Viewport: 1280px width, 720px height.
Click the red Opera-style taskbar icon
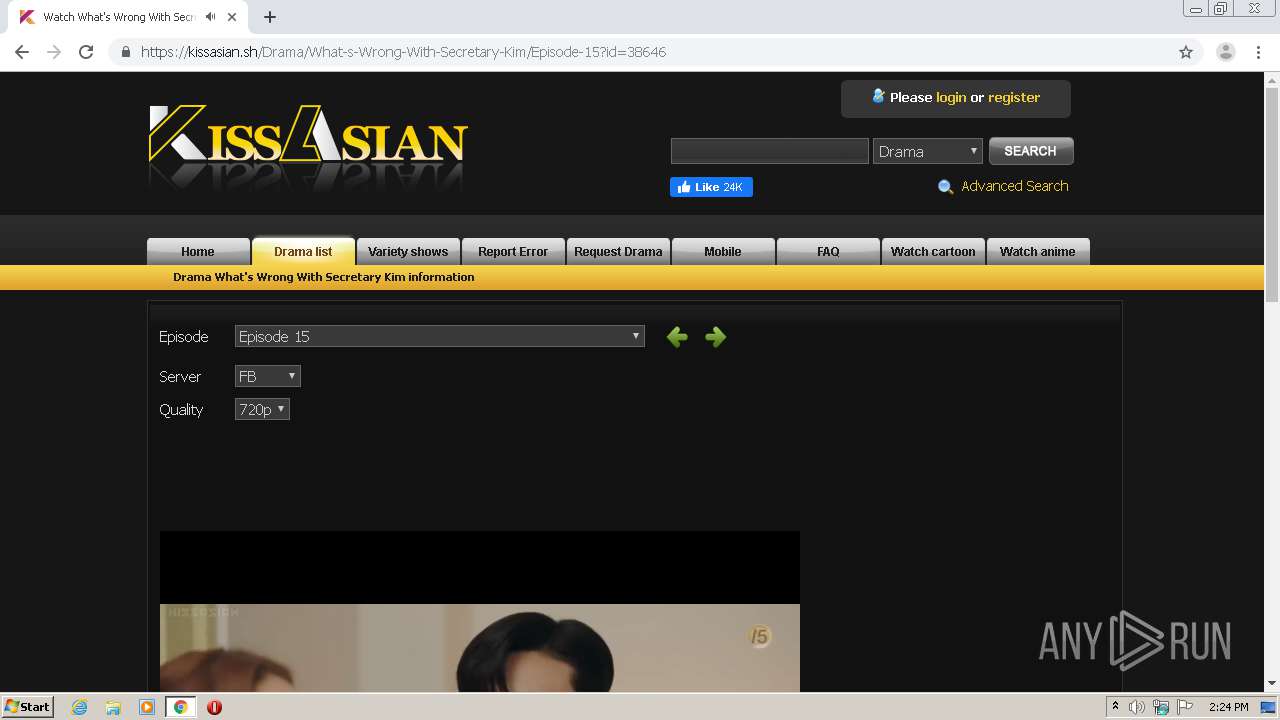[214, 707]
